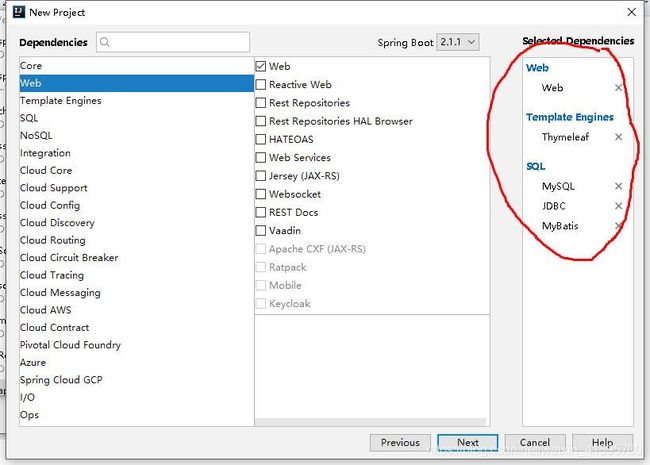Viewport: 650px width, 465px height.
Task: Open the Cloud Discovery category
Action: tap(136, 223)
